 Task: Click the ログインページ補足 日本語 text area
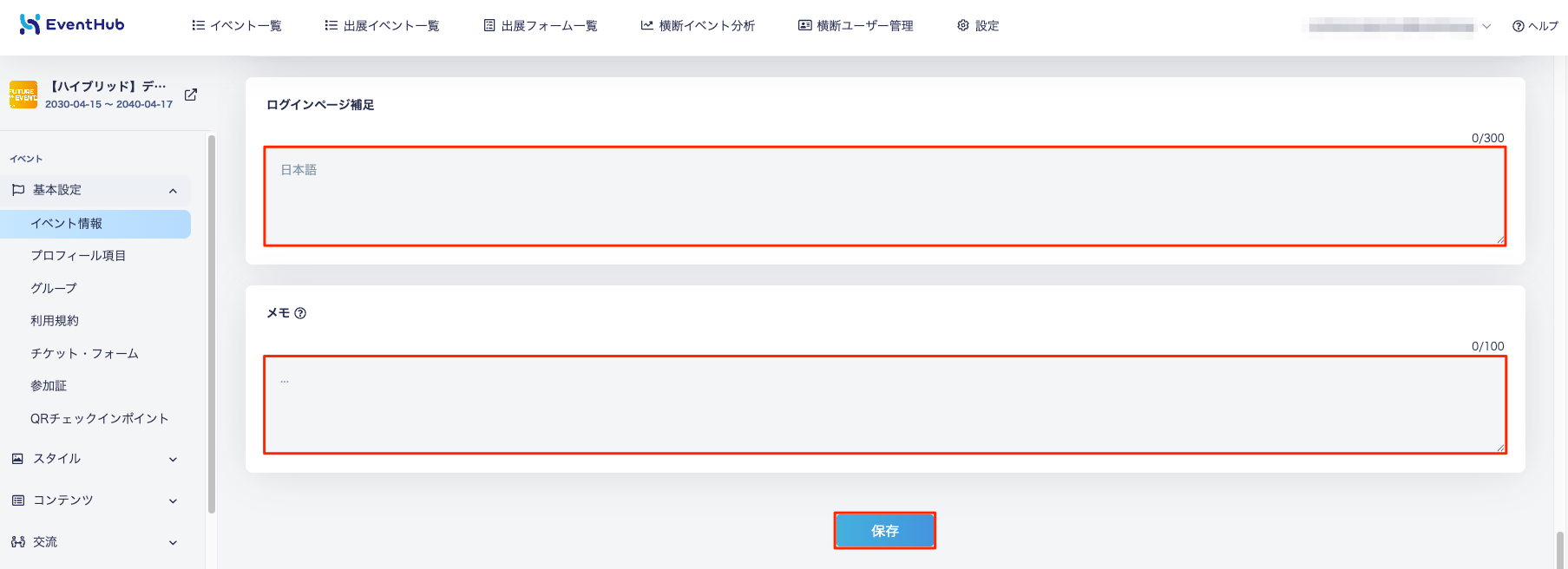[x=885, y=196]
